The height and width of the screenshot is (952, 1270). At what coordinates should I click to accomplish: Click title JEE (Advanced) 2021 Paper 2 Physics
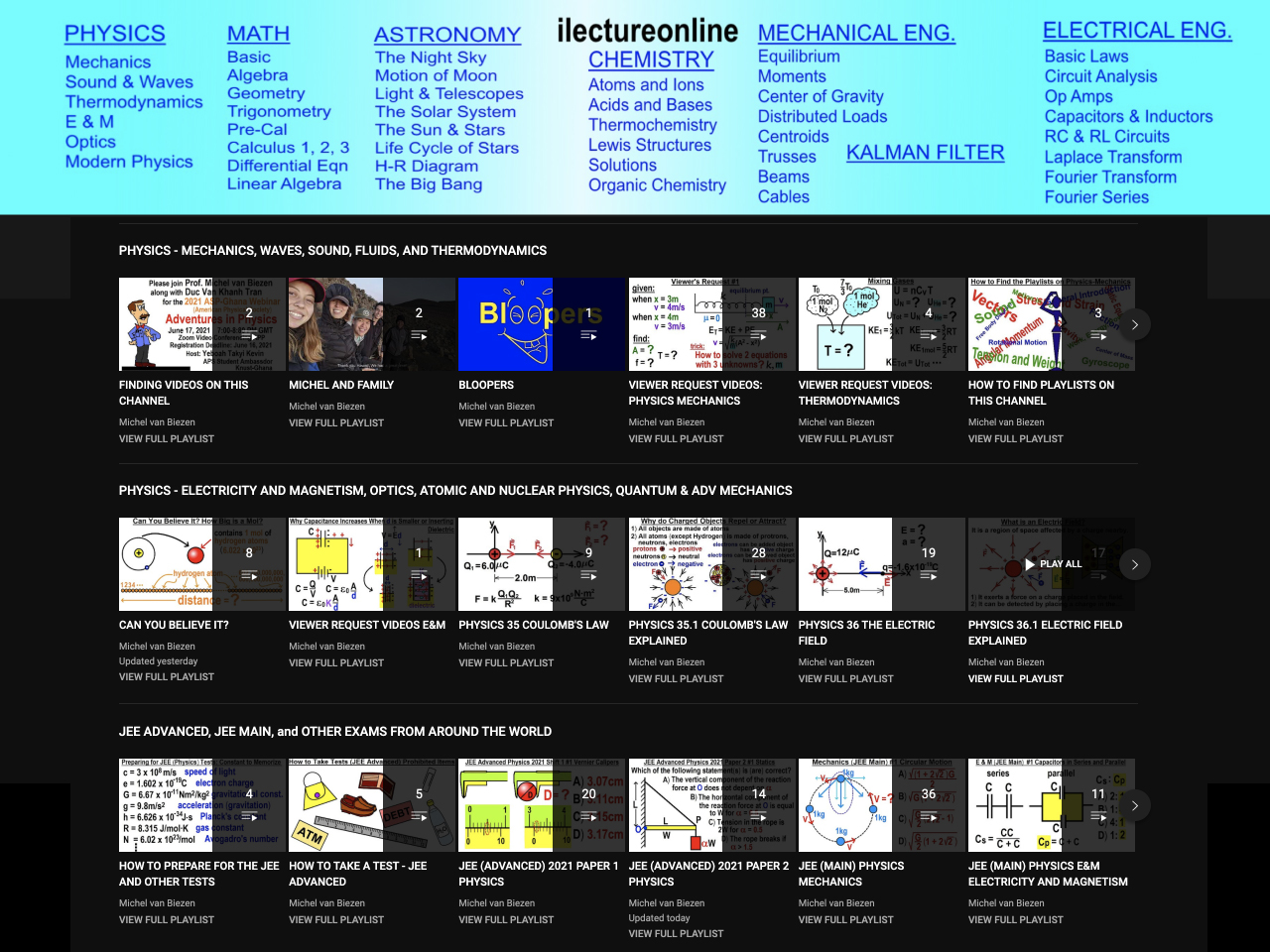coord(708,874)
